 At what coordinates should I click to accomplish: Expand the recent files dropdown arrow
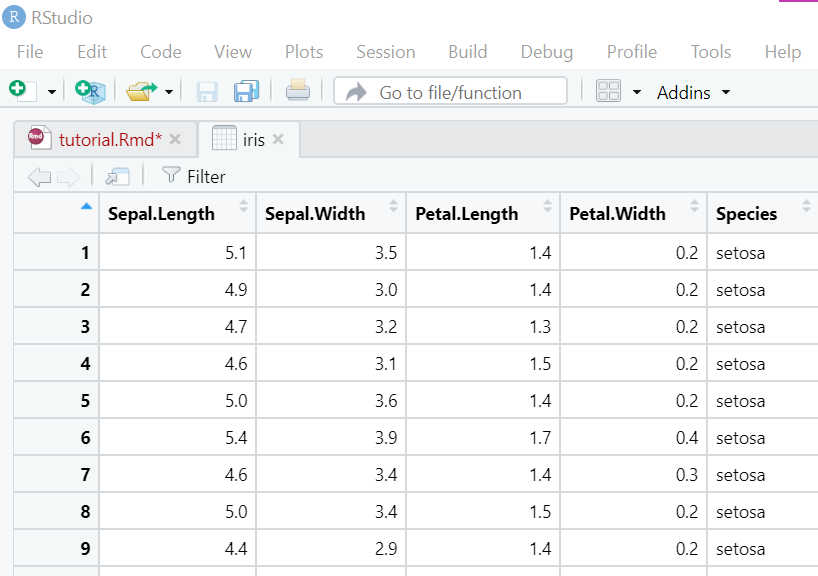click(x=169, y=92)
